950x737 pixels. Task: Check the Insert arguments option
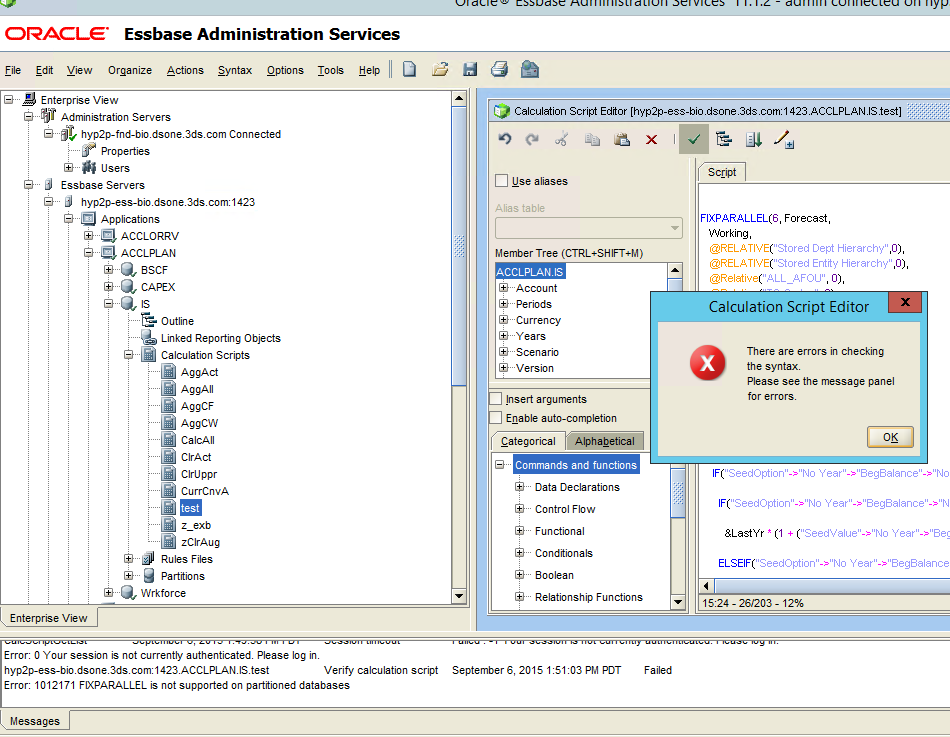(x=496, y=399)
